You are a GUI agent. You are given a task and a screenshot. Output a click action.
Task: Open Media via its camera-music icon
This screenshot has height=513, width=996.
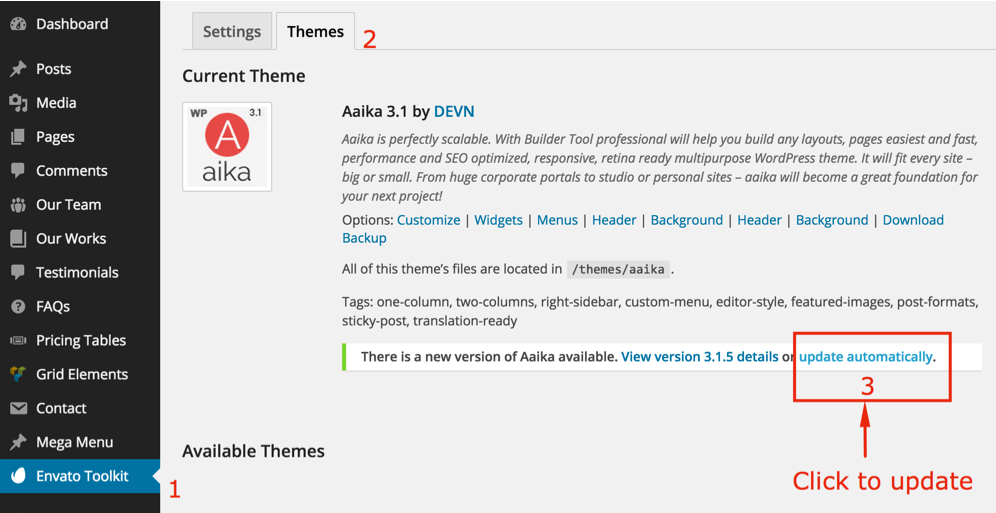[18, 103]
